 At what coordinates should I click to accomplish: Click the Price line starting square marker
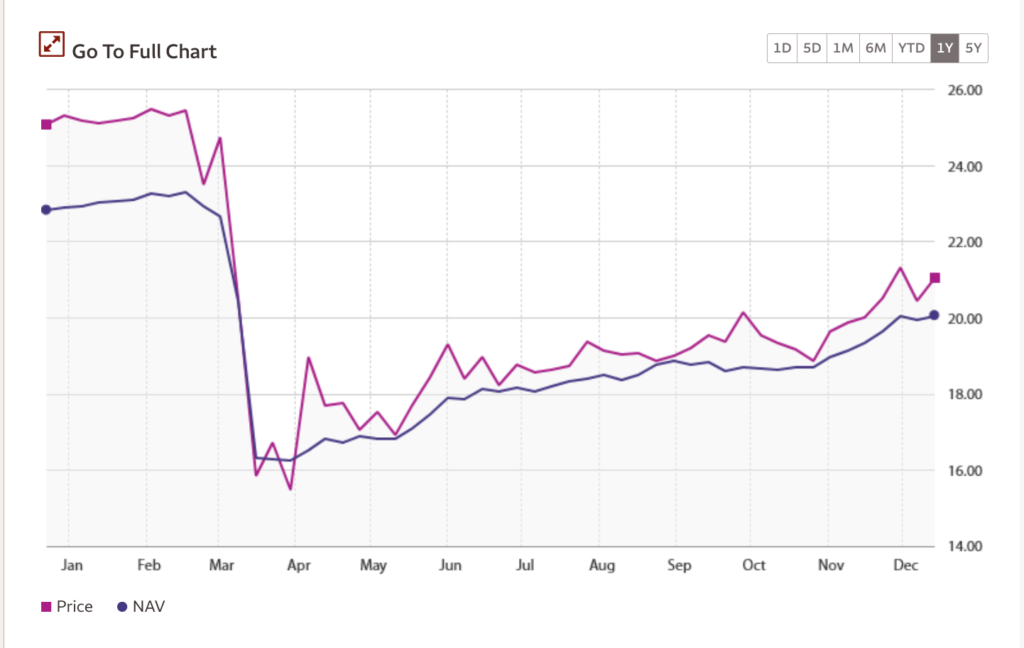46,124
